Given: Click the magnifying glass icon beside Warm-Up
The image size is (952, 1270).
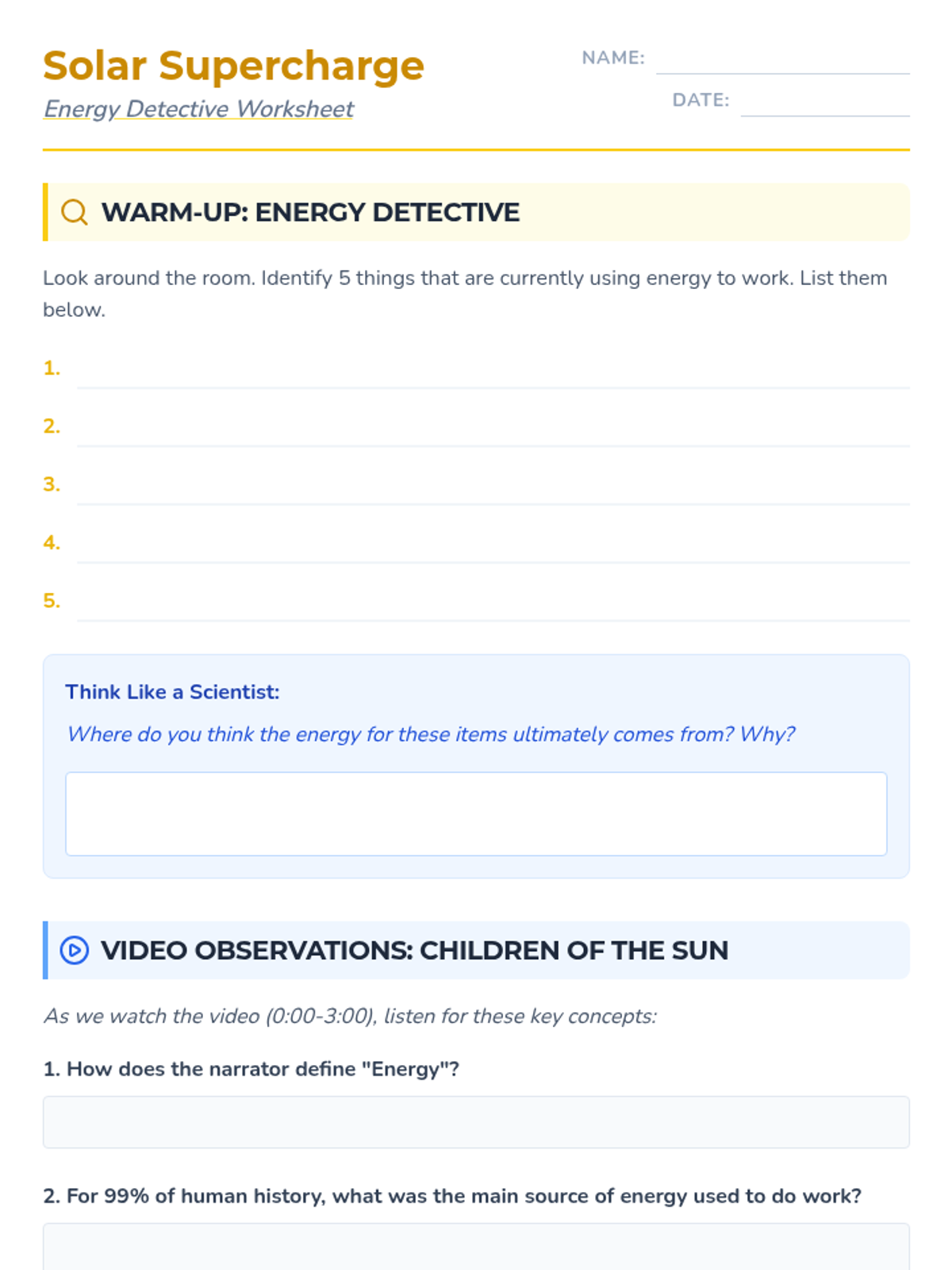Looking at the screenshot, I should click(74, 212).
